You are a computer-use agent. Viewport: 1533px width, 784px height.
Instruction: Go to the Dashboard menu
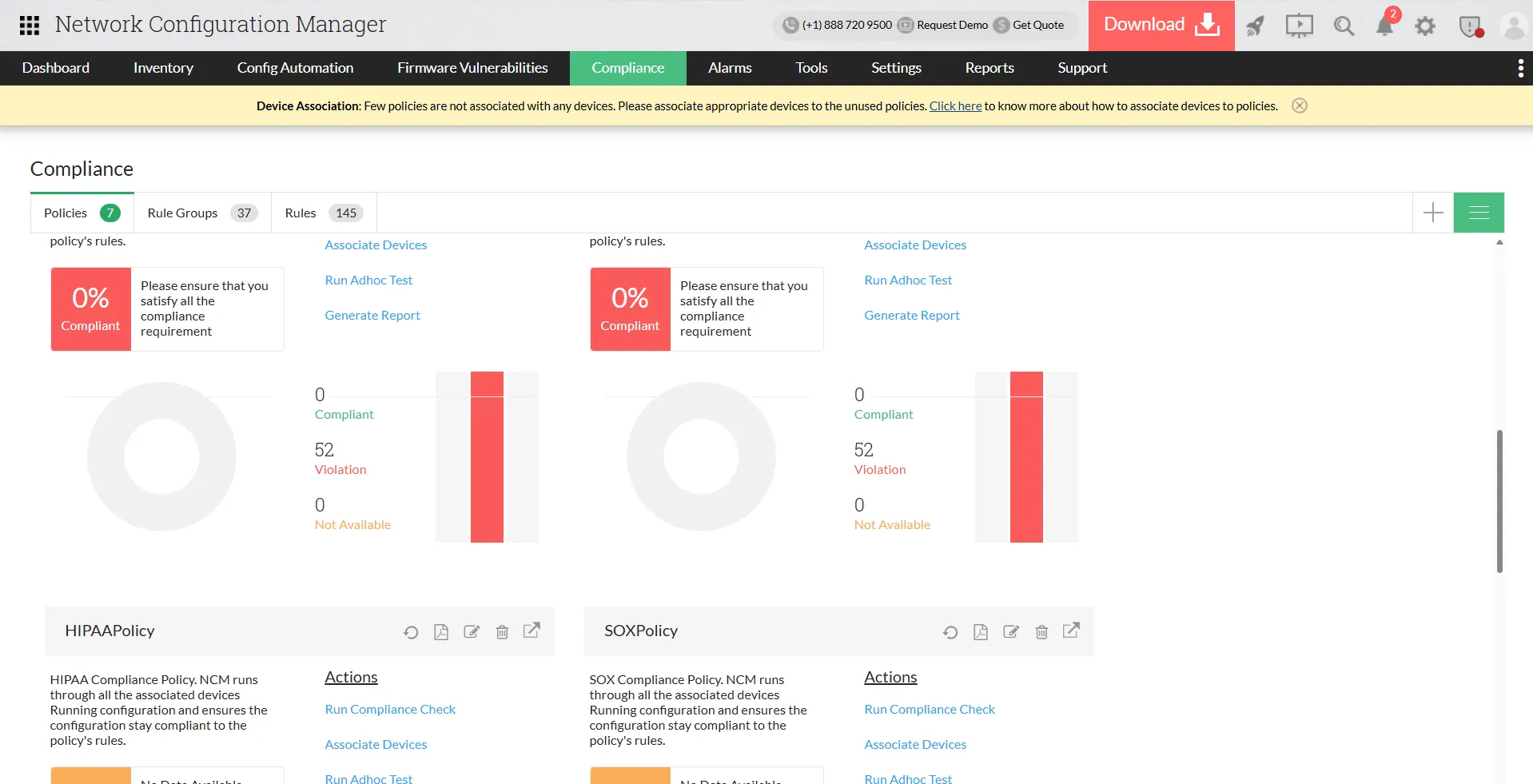coord(56,68)
